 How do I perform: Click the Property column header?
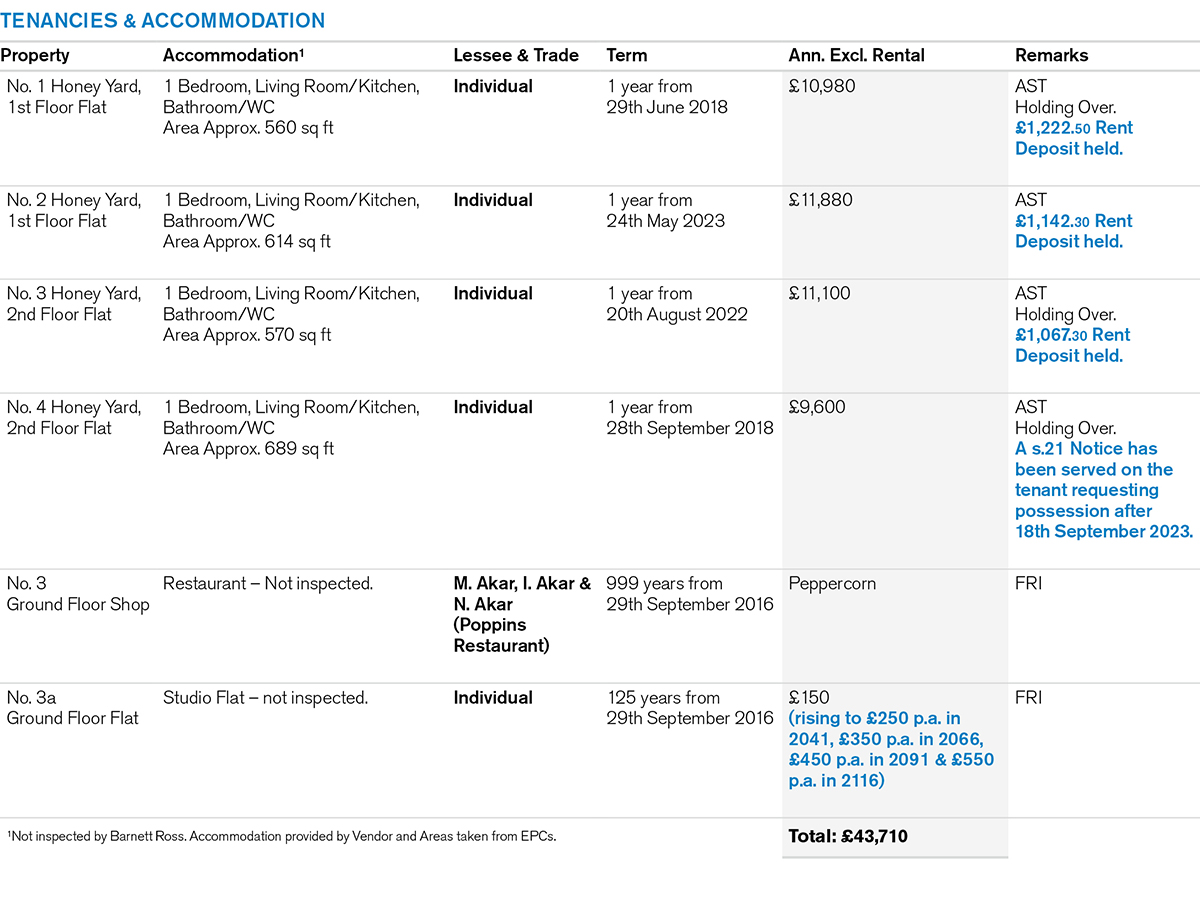click(35, 56)
